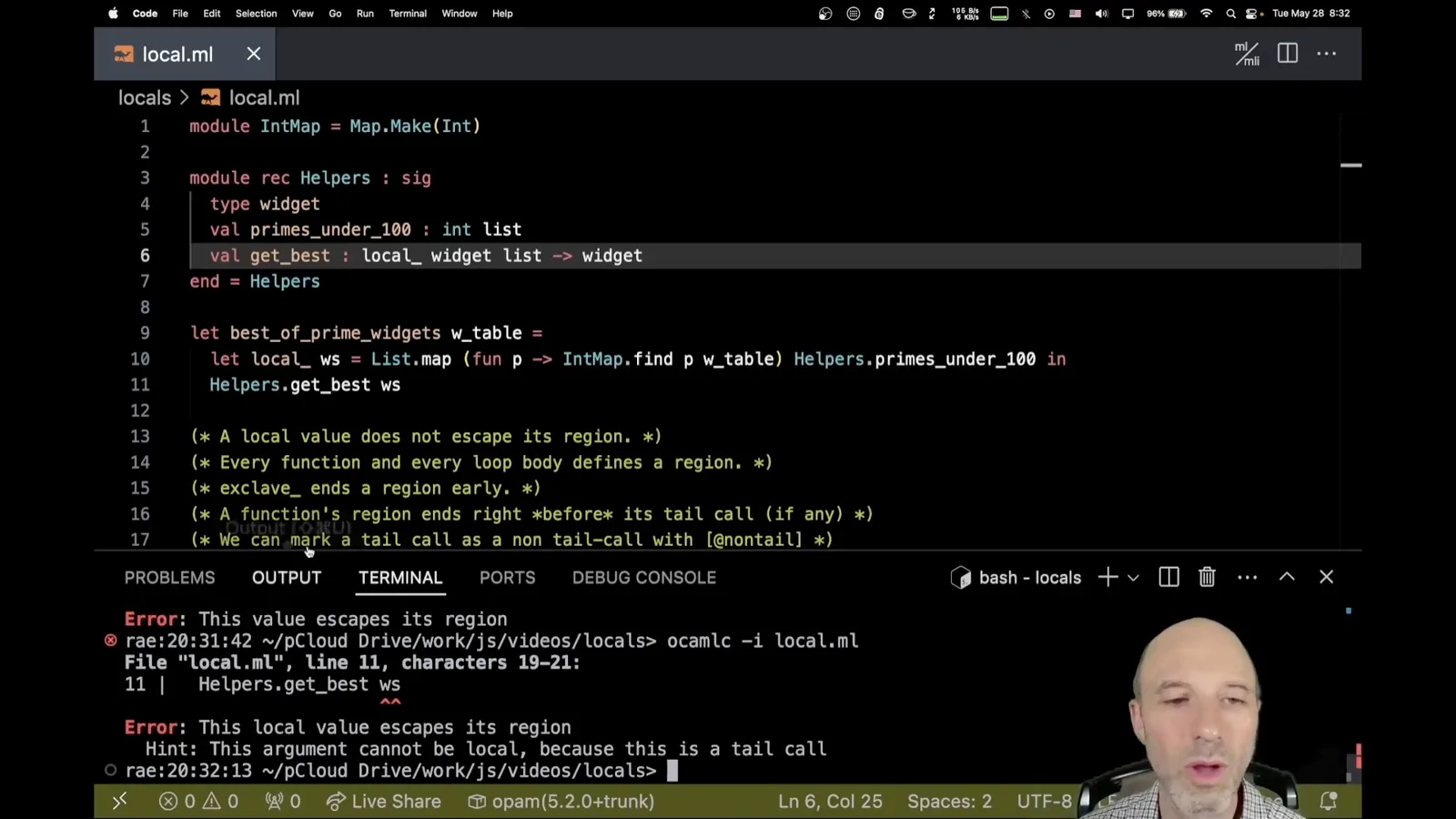Click the locals breadcrumb folder
This screenshot has height=819, width=1456.
pyautogui.click(x=145, y=97)
